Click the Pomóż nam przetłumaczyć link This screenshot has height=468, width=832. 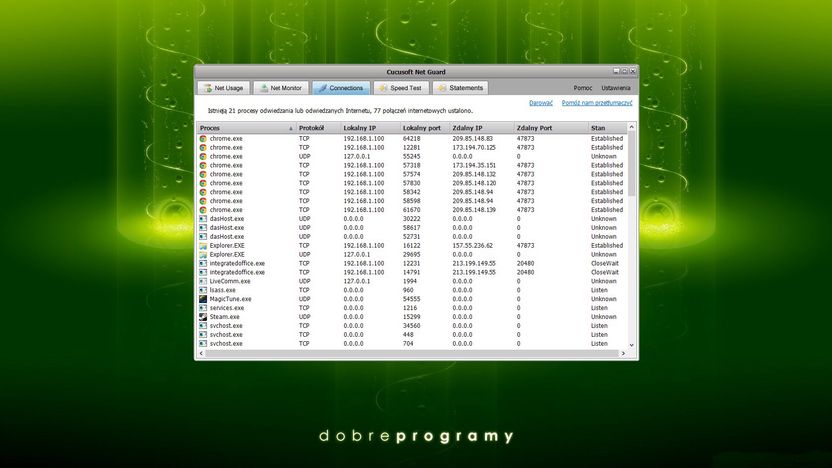click(x=597, y=103)
